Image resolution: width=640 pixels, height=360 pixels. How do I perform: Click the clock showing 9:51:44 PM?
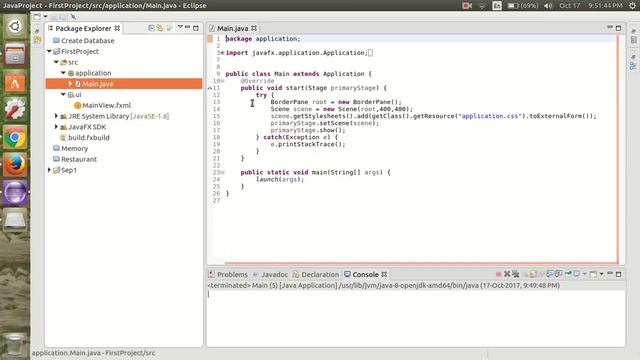(606, 6)
